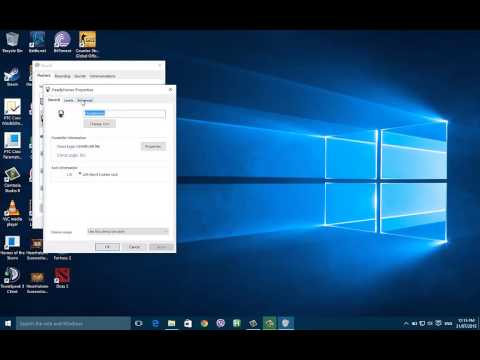Switch to the Advanced tab
This screenshot has height=360, width=480.
pos(85,100)
